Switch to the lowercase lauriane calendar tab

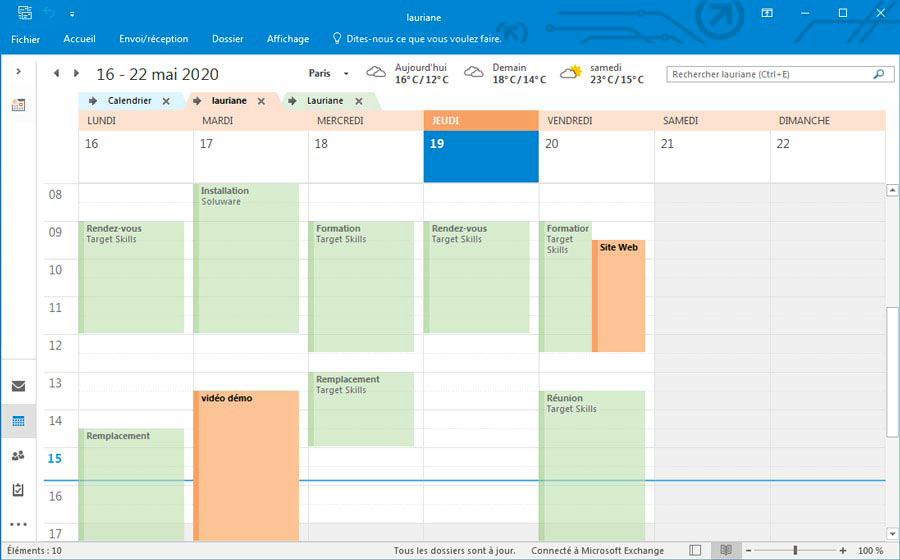click(x=229, y=100)
